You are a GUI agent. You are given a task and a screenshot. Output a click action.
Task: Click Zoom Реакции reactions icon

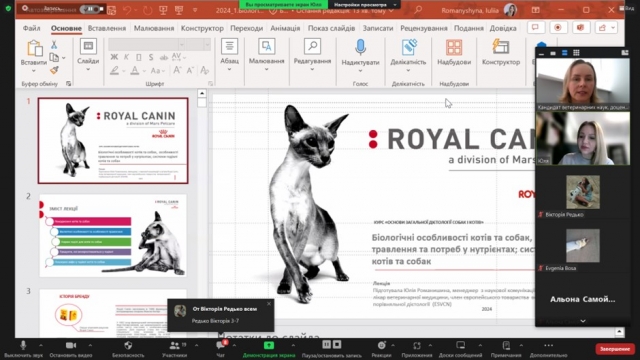[381, 346]
